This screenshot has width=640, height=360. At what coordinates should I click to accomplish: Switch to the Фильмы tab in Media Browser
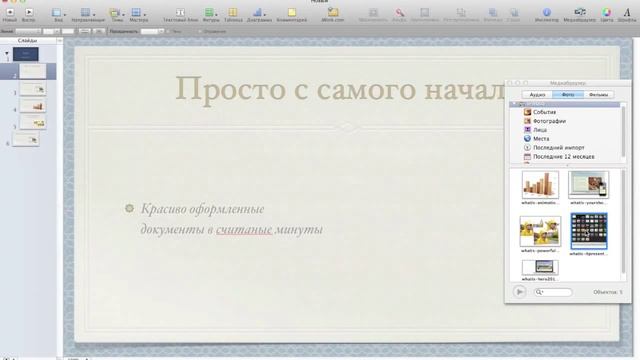point(599,95)
